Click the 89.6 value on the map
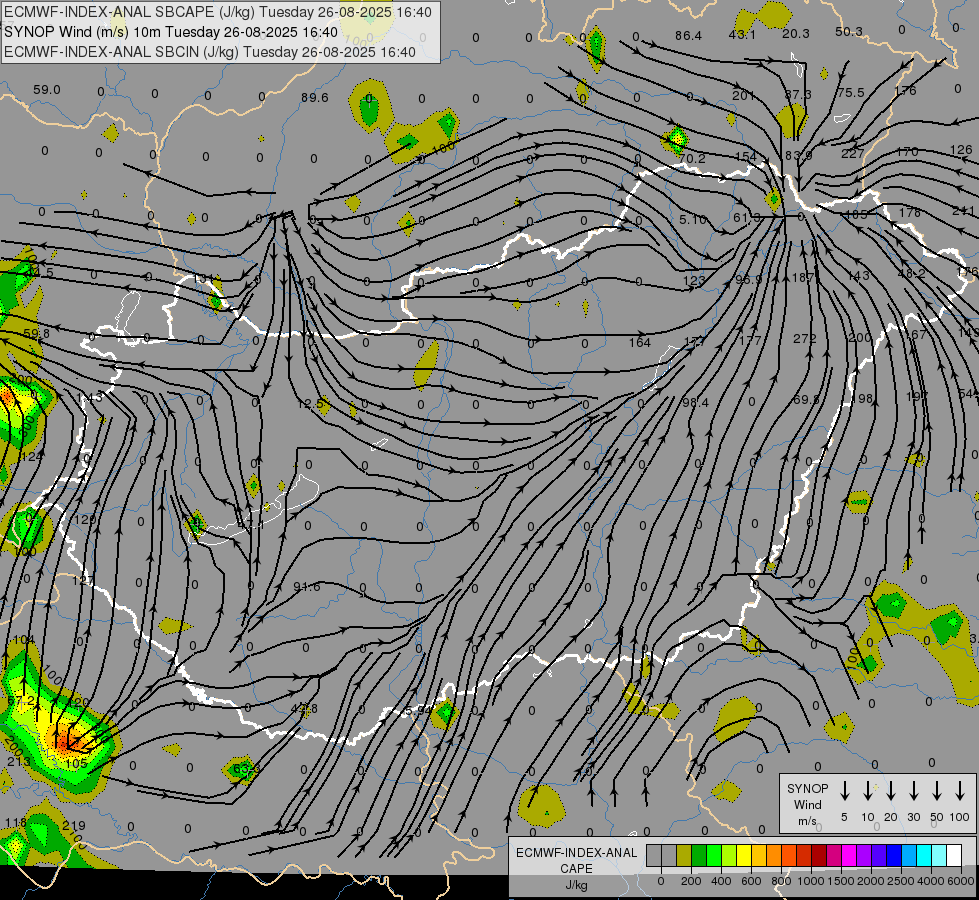 coord(314,97)
